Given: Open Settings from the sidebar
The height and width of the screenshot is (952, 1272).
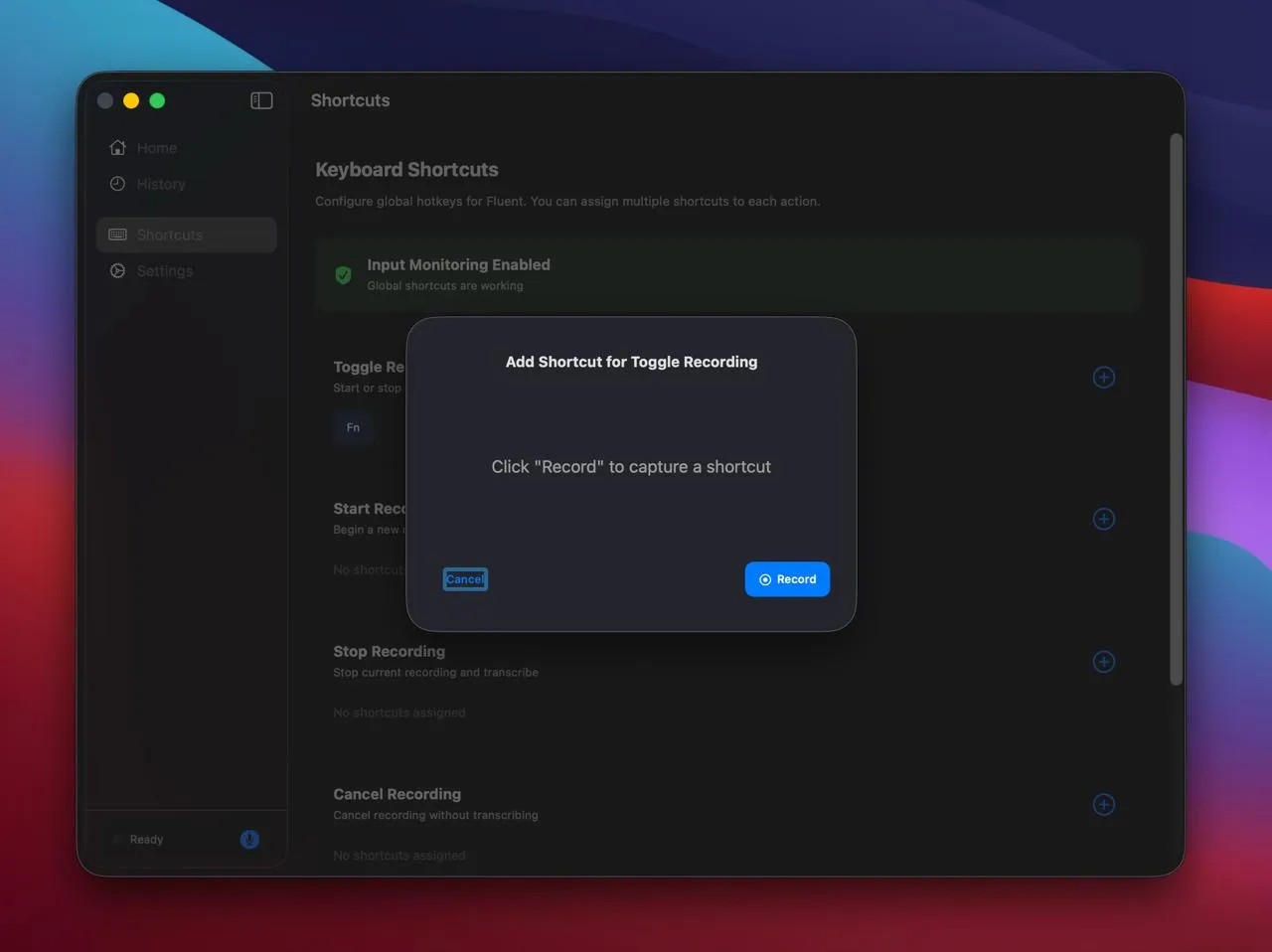Looking at the screenshot, I should tap(164, 271).
